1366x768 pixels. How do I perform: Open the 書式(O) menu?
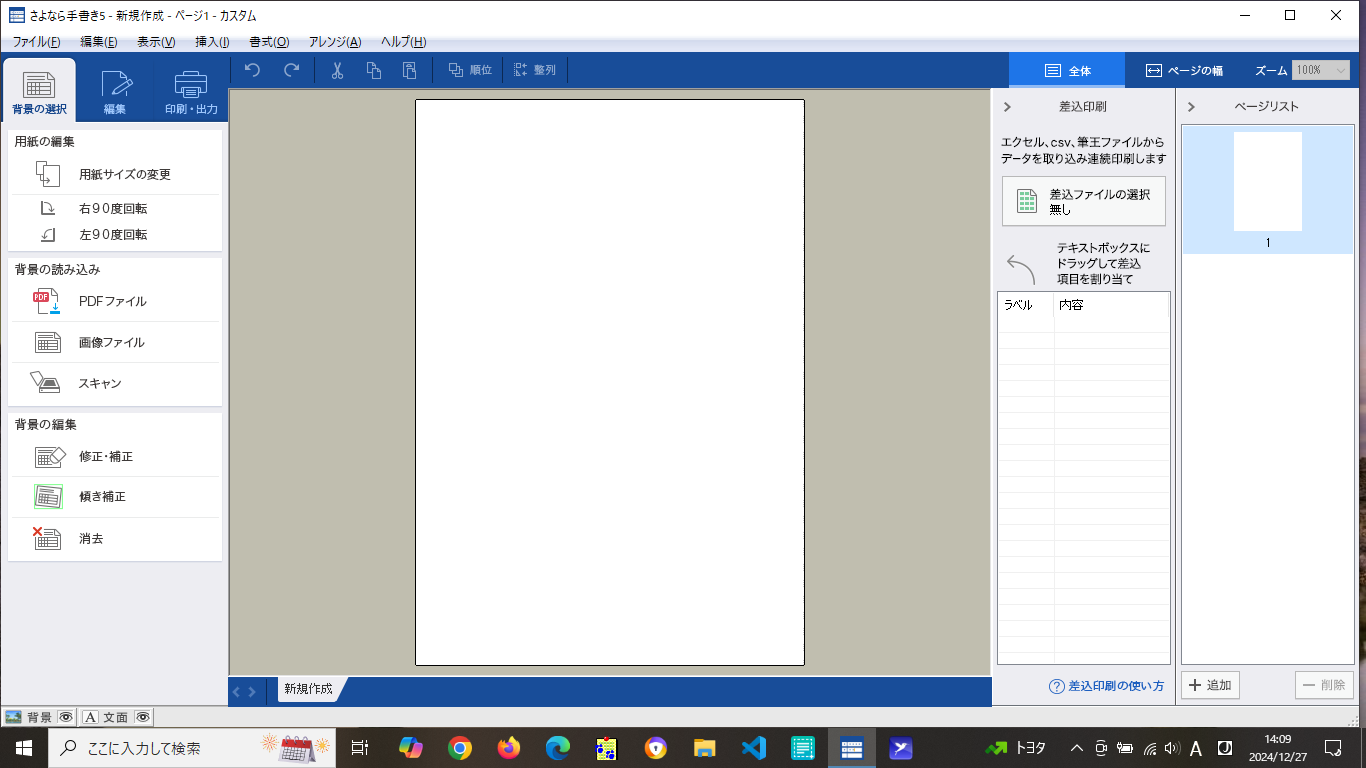[x=269, y=42]
